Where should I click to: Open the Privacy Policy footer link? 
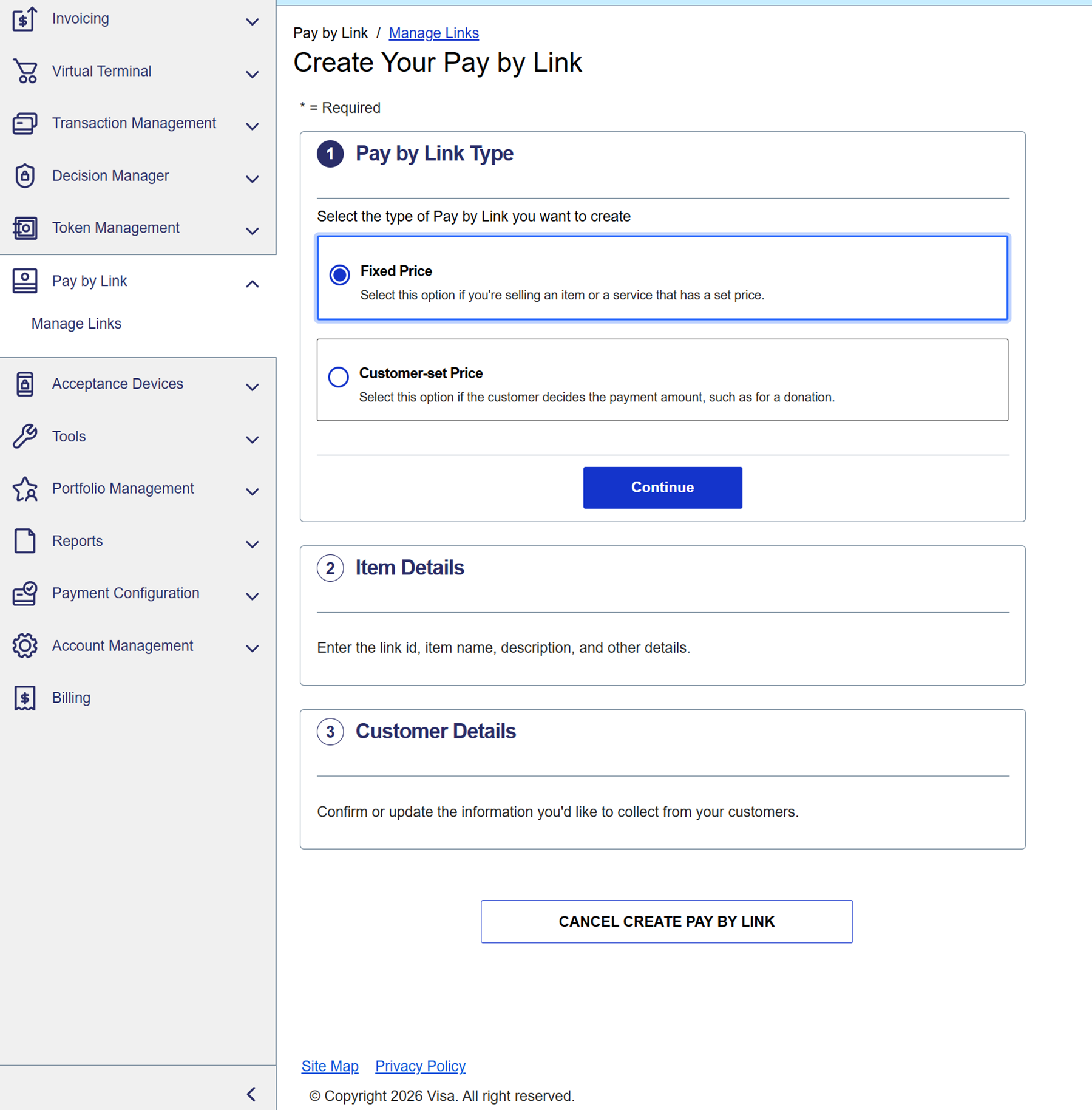[420, 1066]
